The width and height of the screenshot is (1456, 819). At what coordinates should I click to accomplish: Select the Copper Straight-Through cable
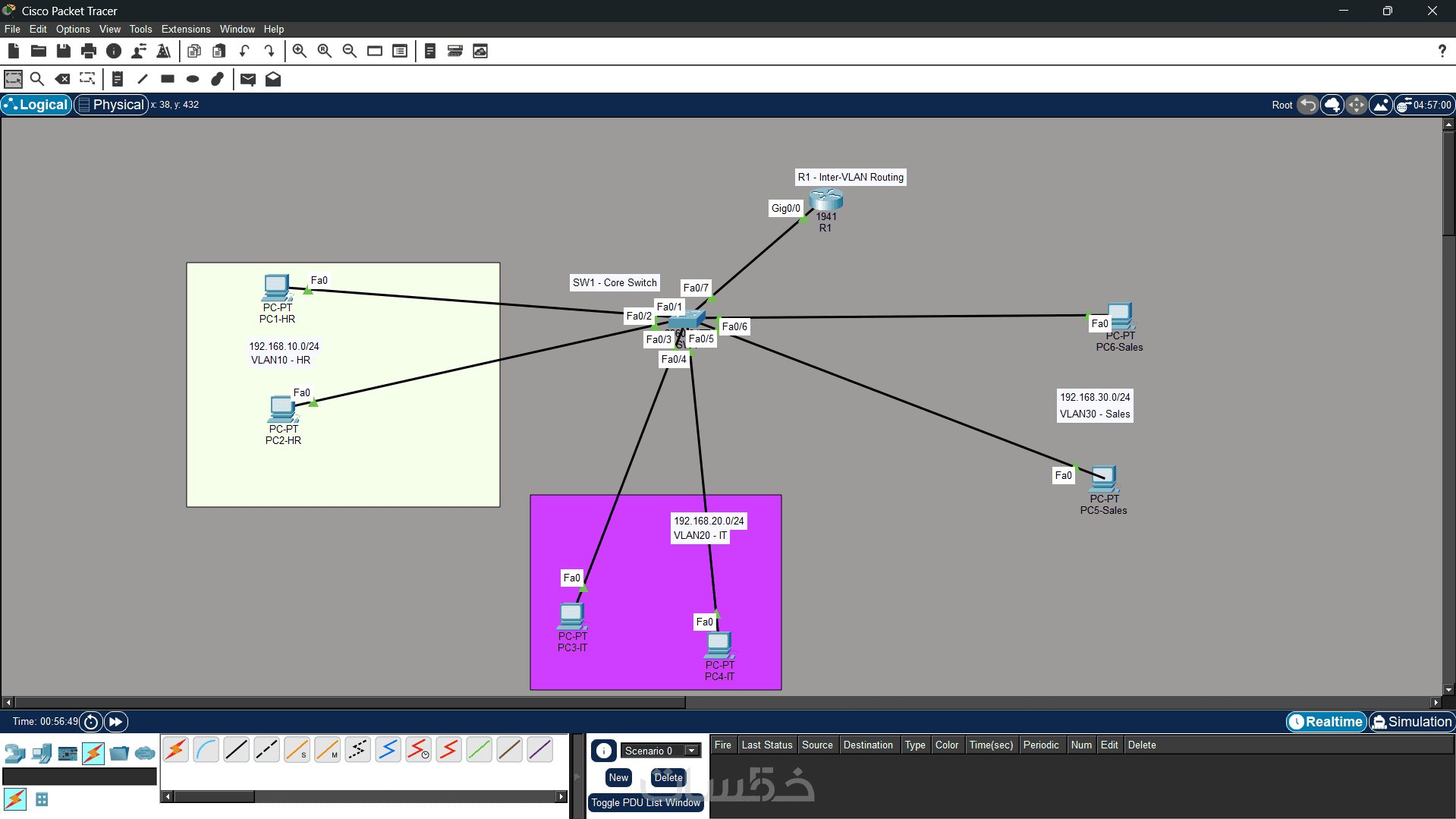click(x=236, y=750)
